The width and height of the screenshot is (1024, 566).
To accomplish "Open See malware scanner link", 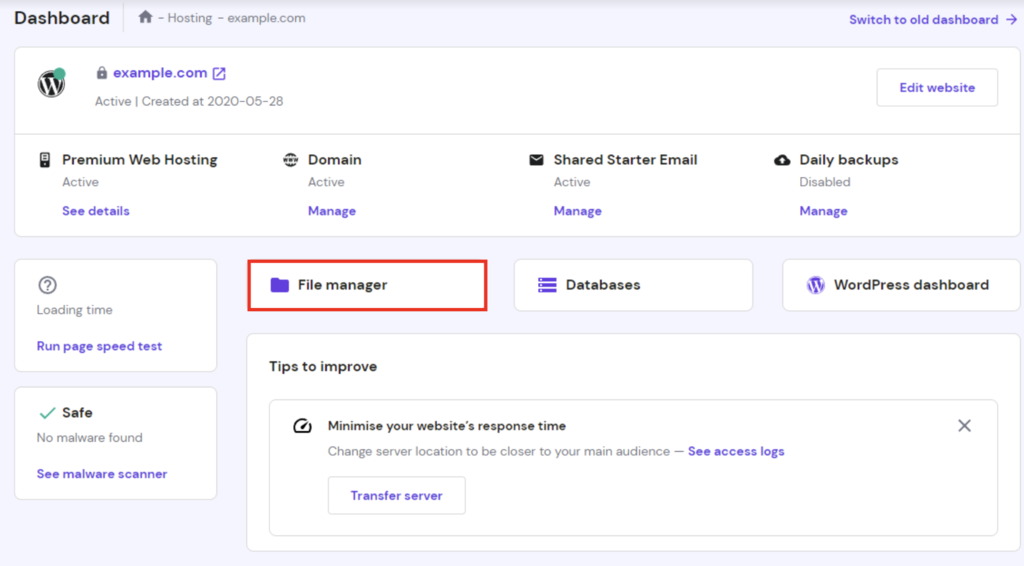I will click(102, 474).
